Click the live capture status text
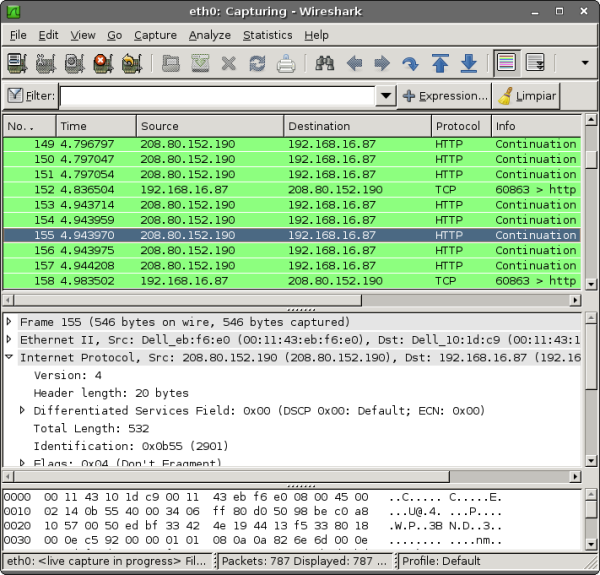 tap(106, 561)
